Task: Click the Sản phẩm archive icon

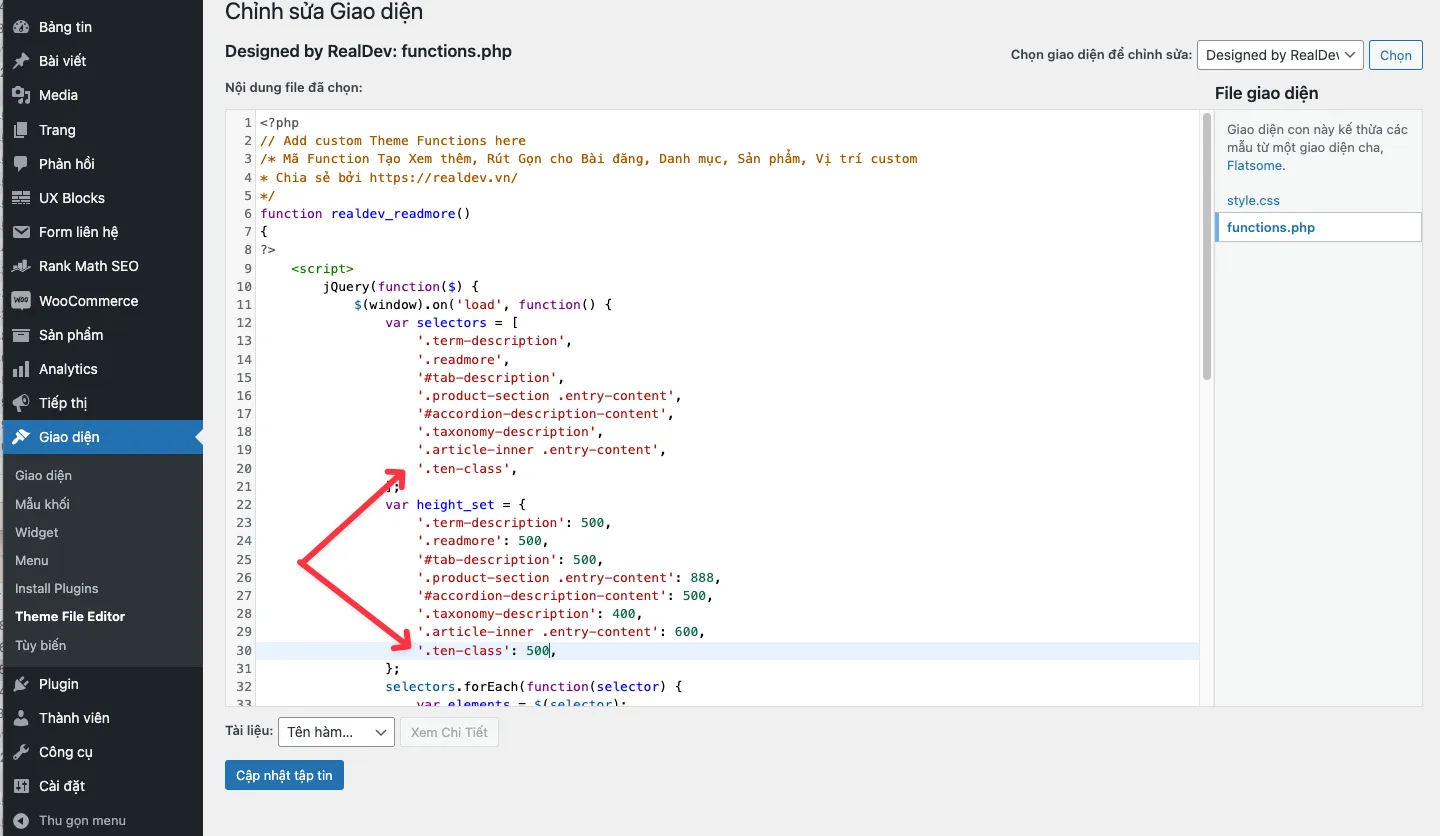Action: 21,335
